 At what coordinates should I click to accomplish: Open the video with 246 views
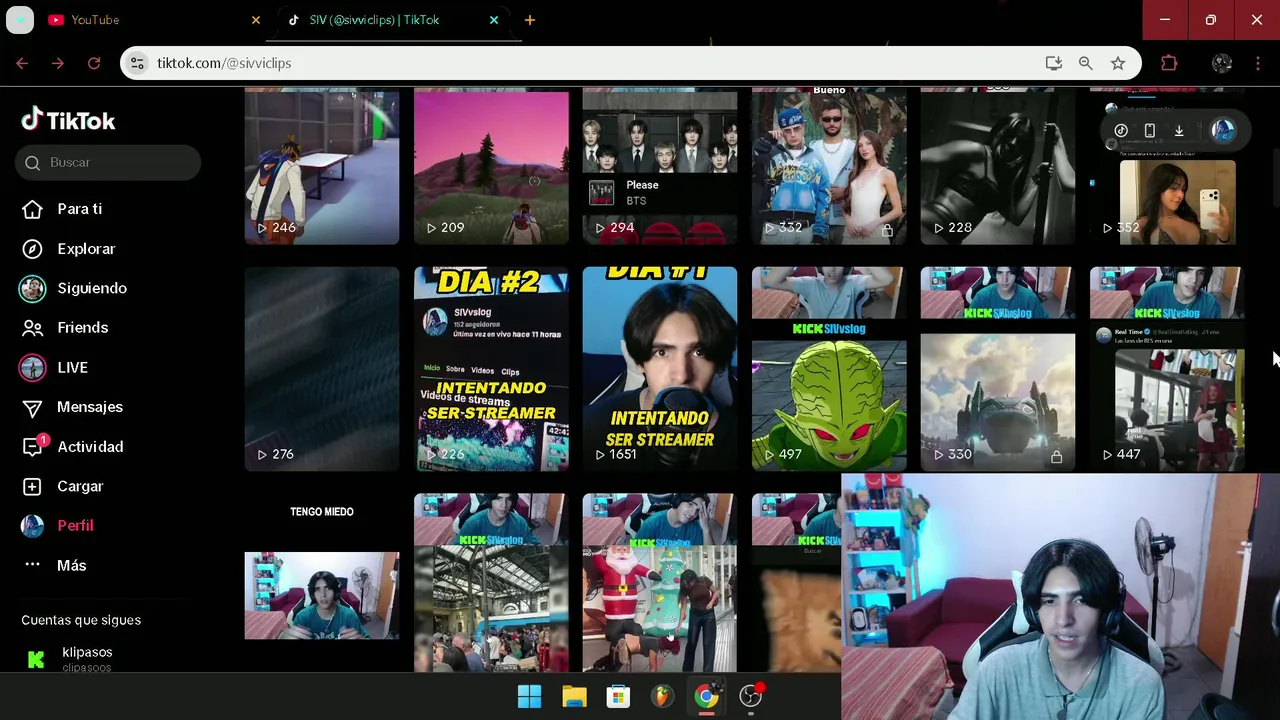[x=322, y=167]
